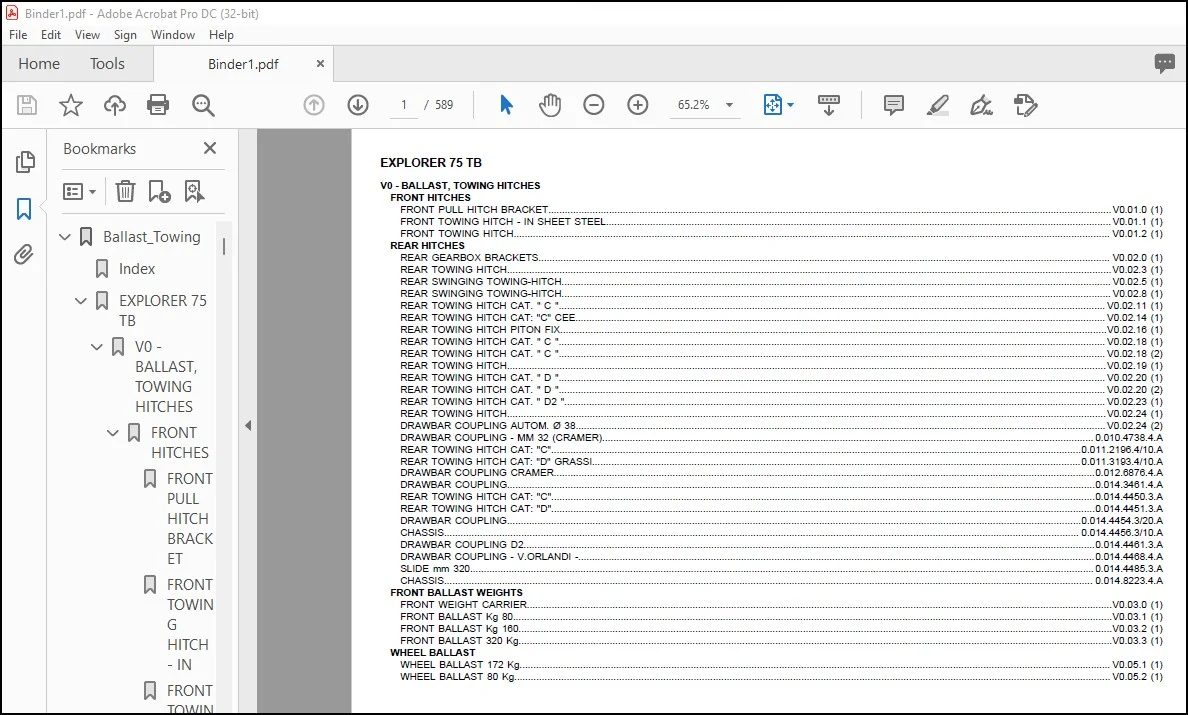Click the scrolling mode keyboard icon
Viewport: 1188px width, 715px height.
pos(828,105)
